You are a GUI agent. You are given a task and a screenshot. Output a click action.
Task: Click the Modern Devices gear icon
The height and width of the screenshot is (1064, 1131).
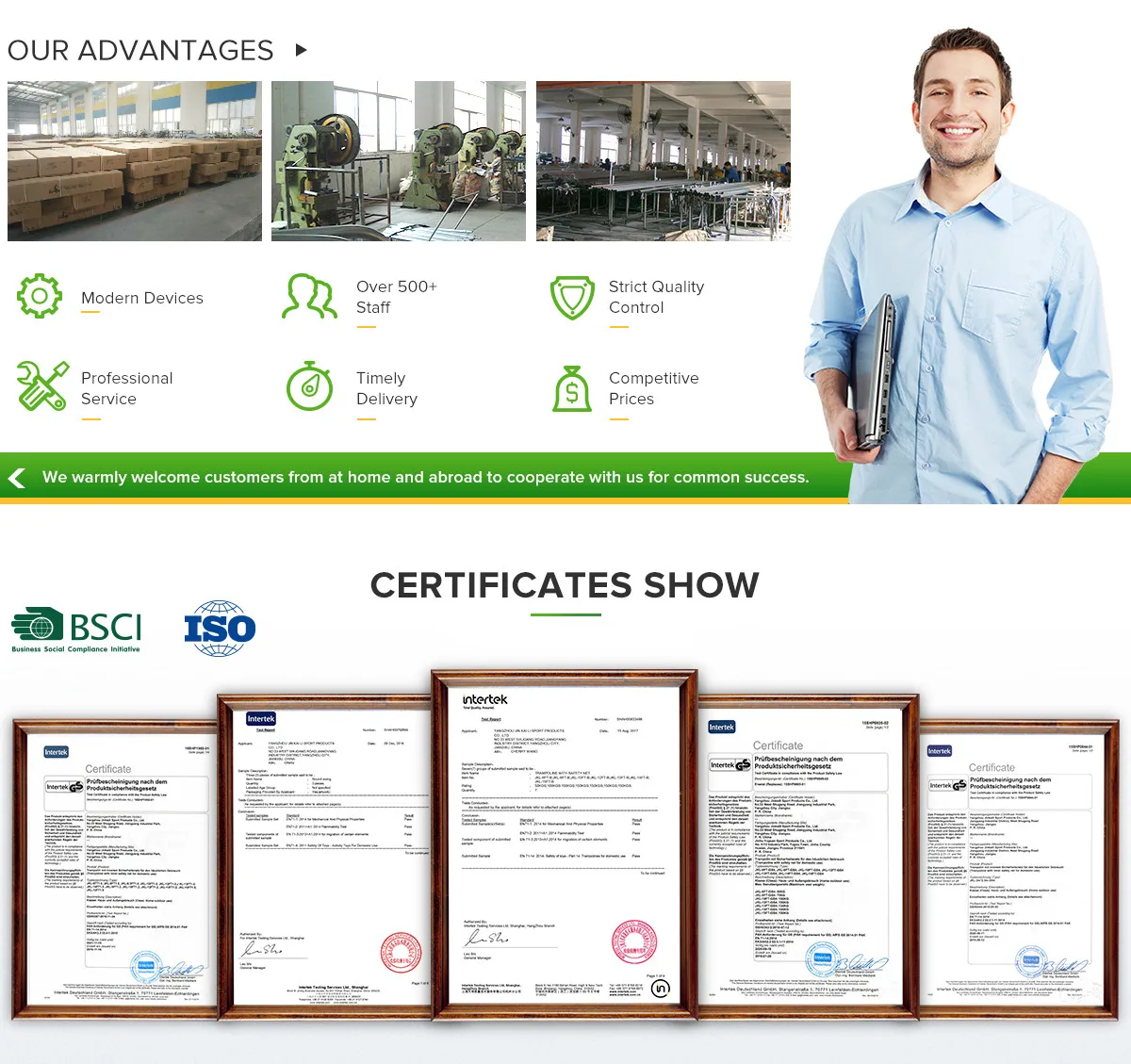point(40,297)
